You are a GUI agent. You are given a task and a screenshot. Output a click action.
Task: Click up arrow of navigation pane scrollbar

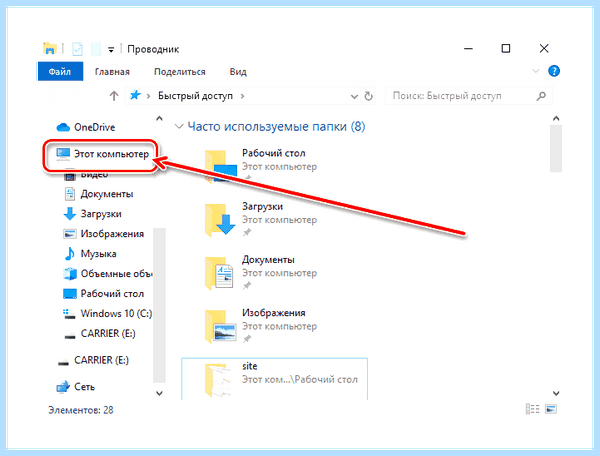tap(160, 119)
